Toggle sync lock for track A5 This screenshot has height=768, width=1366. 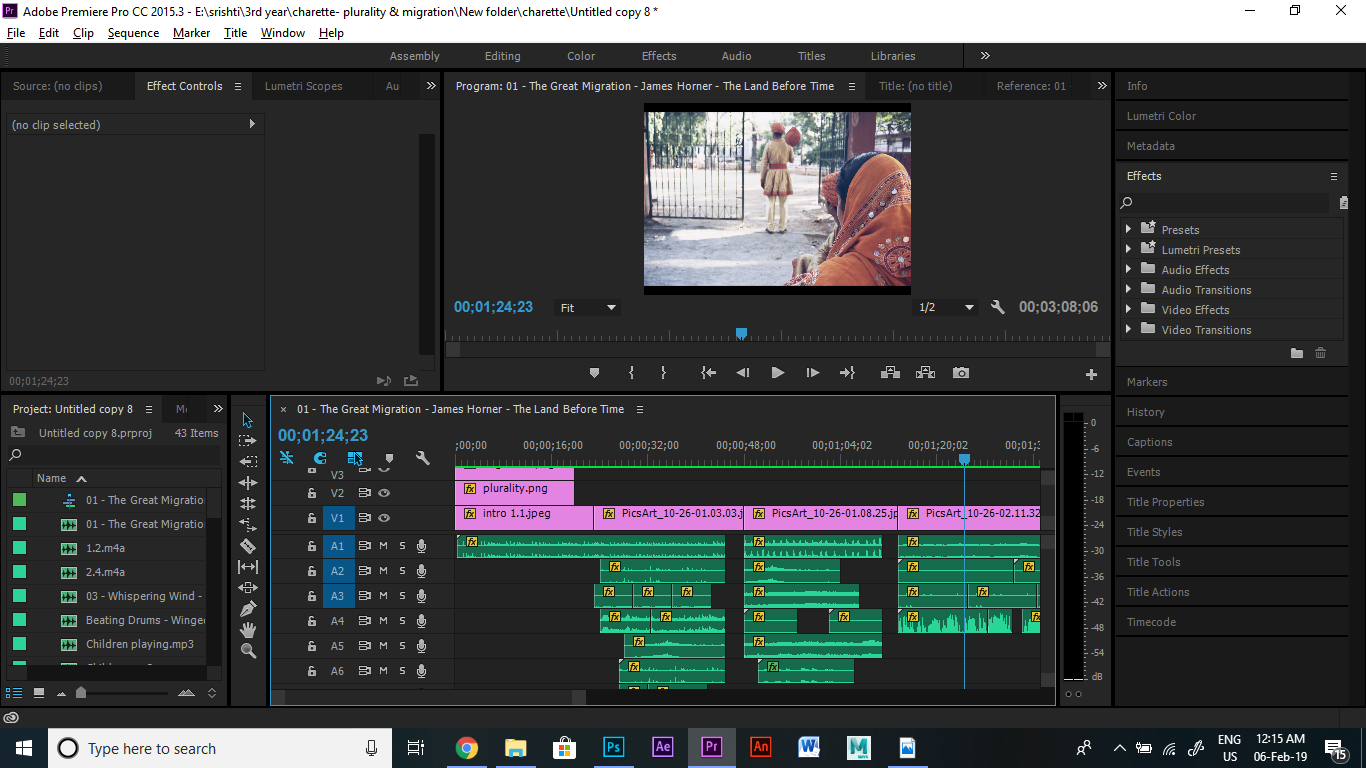(x=365, y=646)
